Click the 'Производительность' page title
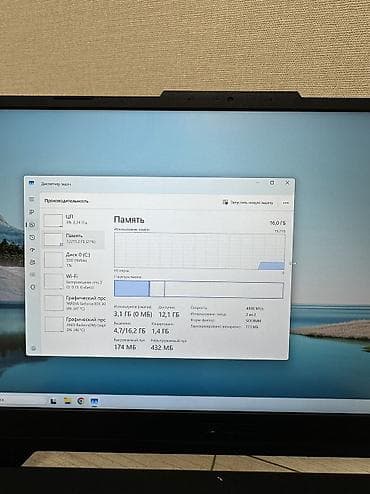The height and width of the screenshot is (494, 370). tap(66, 201)
